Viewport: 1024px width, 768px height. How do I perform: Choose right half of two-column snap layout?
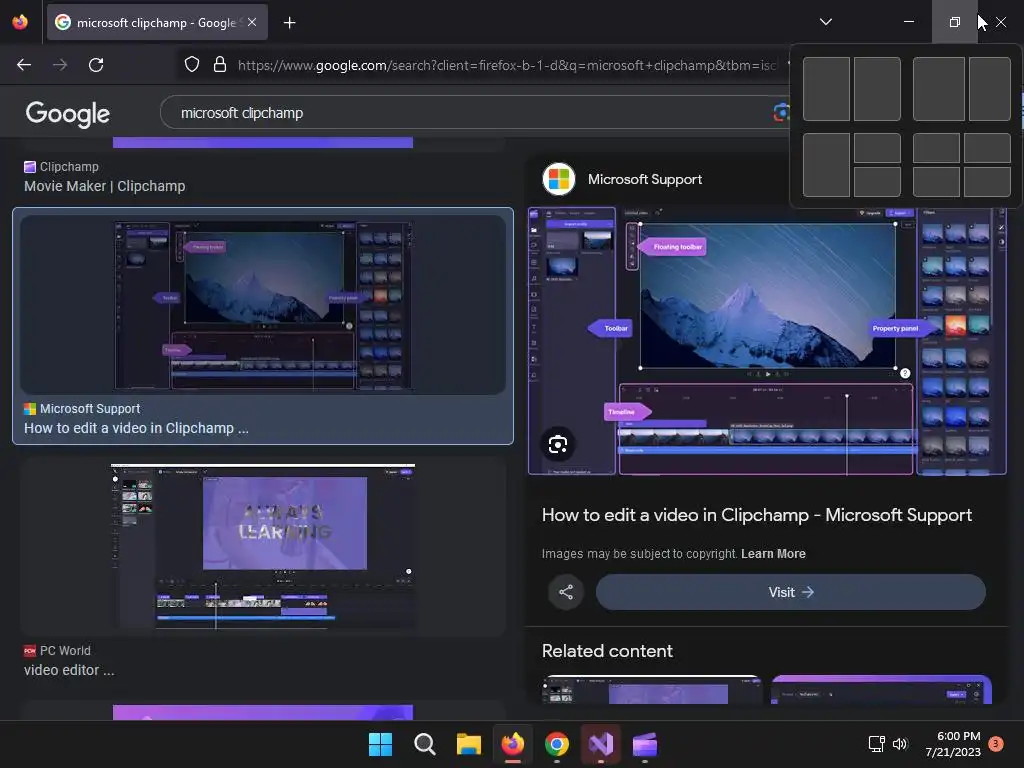coord(877,89)
